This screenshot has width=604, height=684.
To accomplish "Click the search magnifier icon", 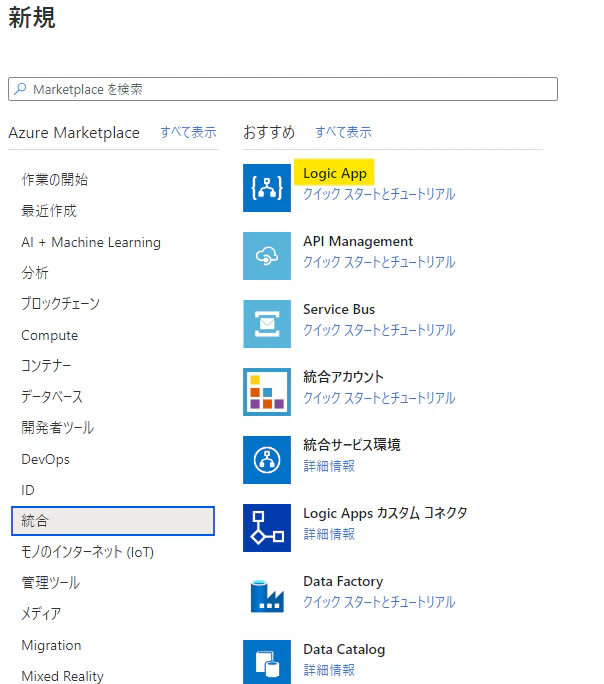I will 20,89.
